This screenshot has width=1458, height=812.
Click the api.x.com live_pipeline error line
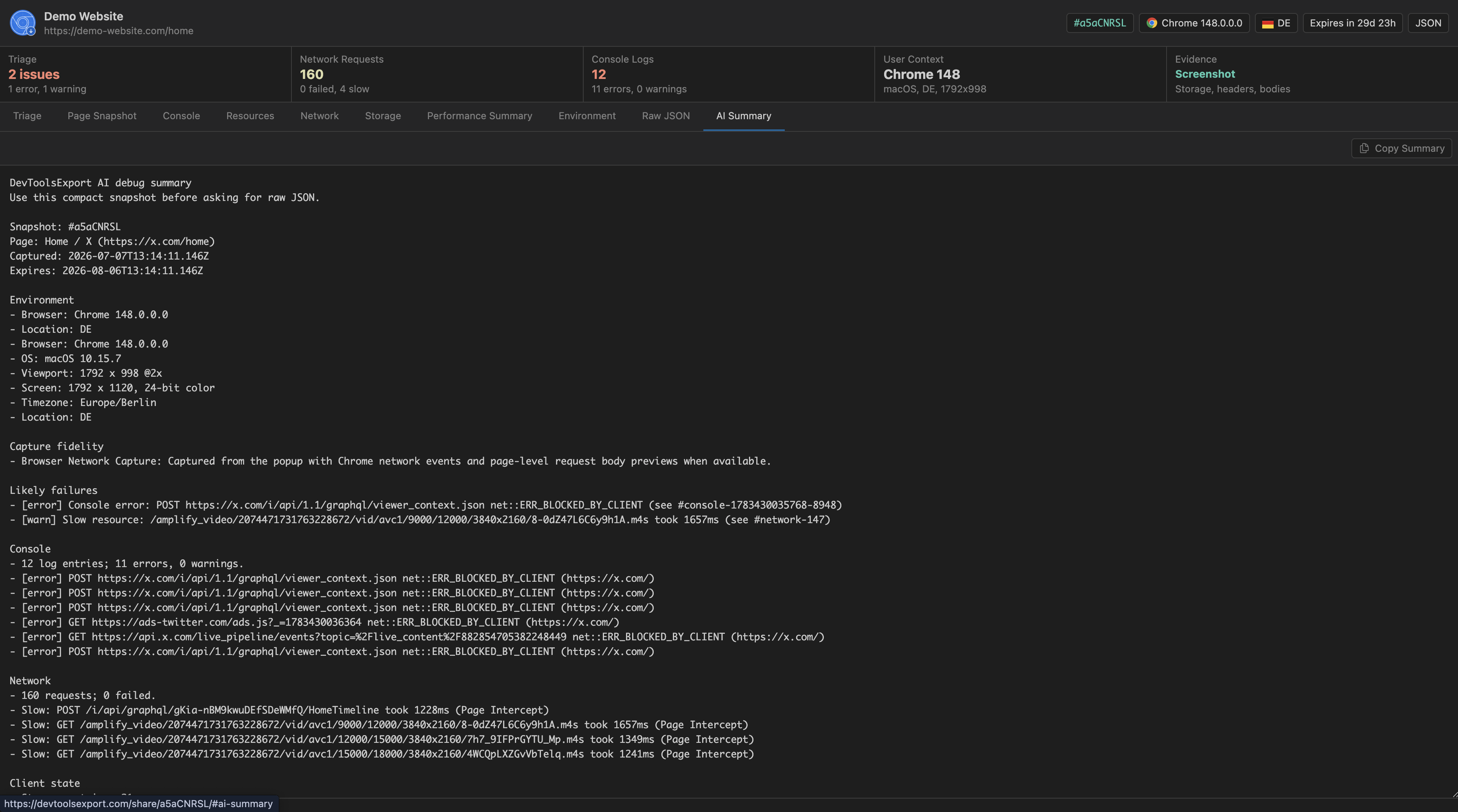point(417,637)
